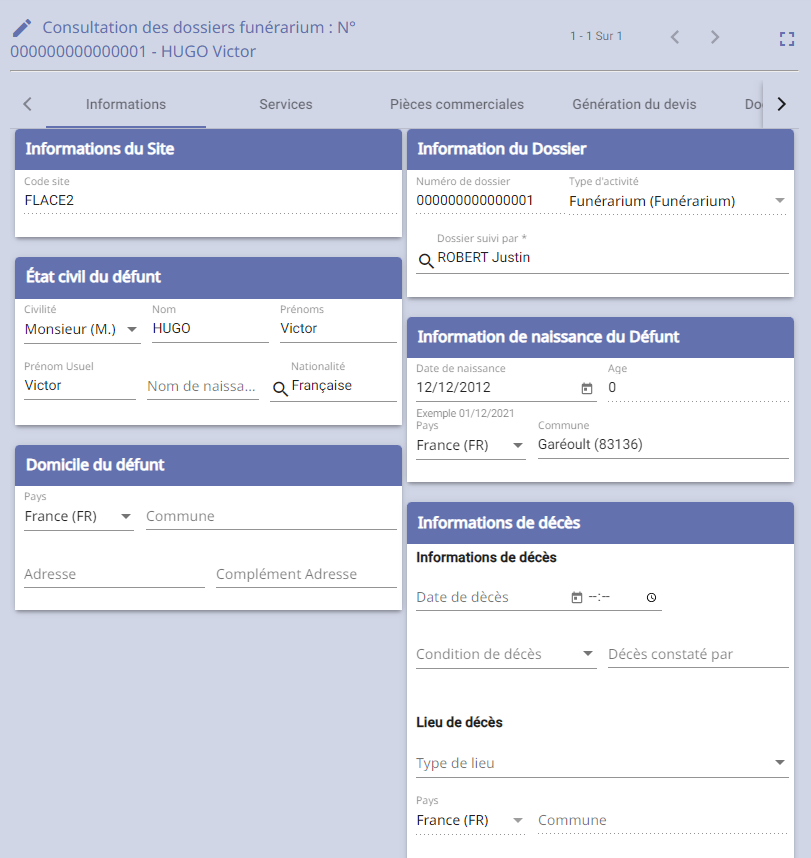Open calendar for Date de naissance

[x=587, y=389]
